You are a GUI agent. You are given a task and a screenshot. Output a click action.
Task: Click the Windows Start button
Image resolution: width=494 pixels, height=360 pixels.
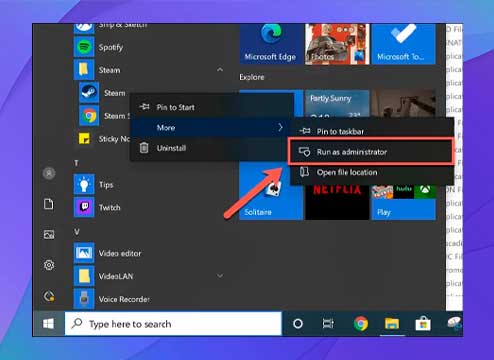pos(48,323)
